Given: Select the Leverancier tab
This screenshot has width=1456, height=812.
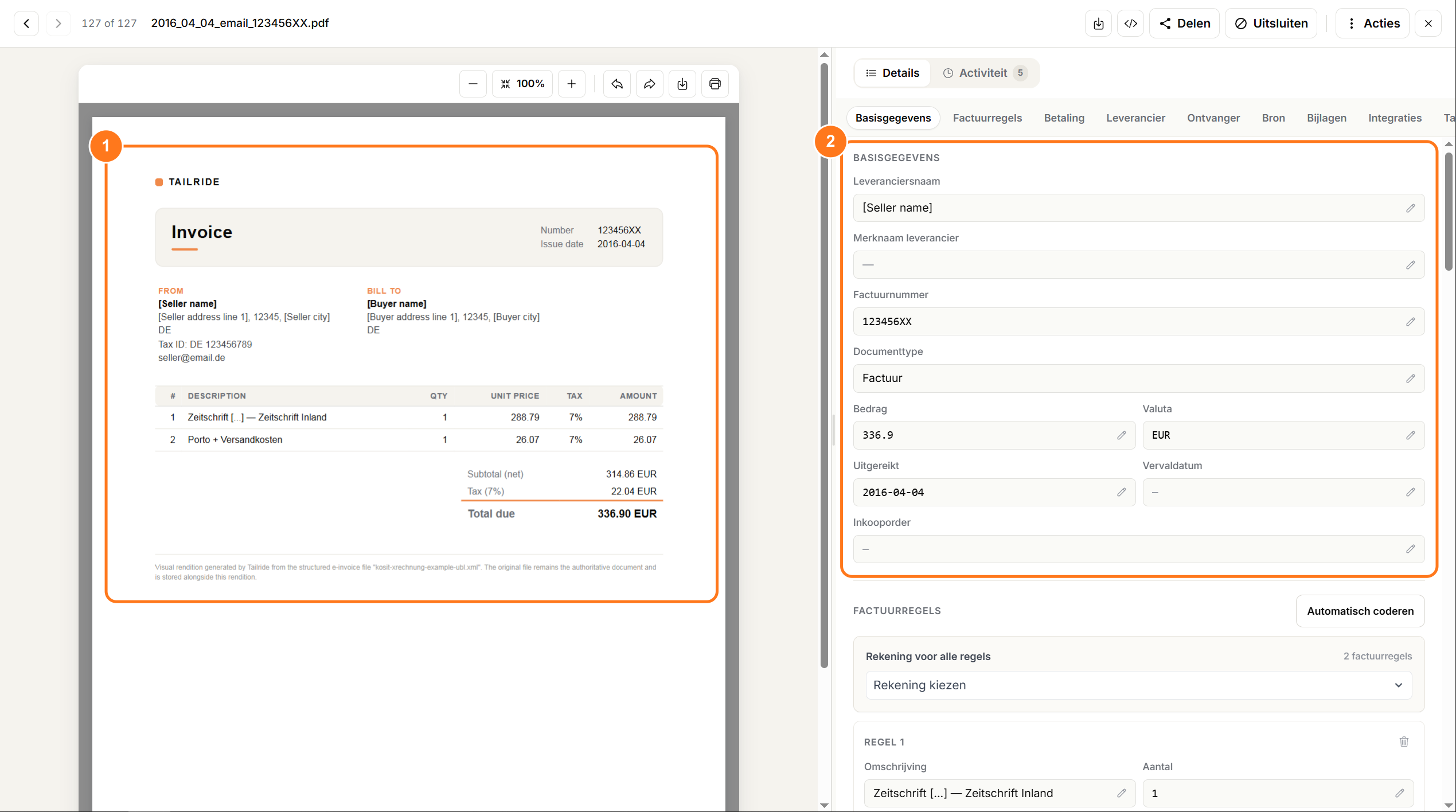Looking at the screenshot, I should coord(1135,118).
